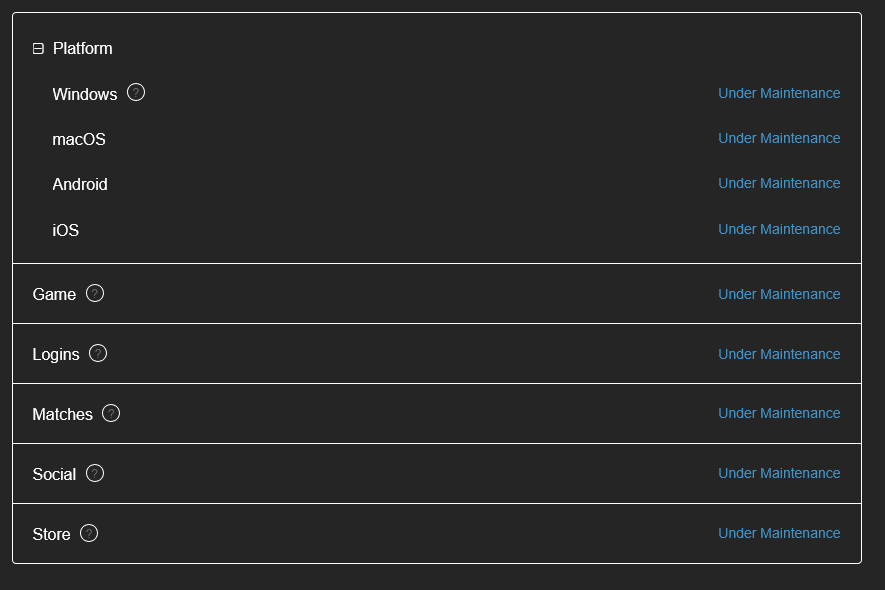The width and height of the screenshot is (885, 590).
Task: Click the question mark beside Game
Action: pos(95,293)
